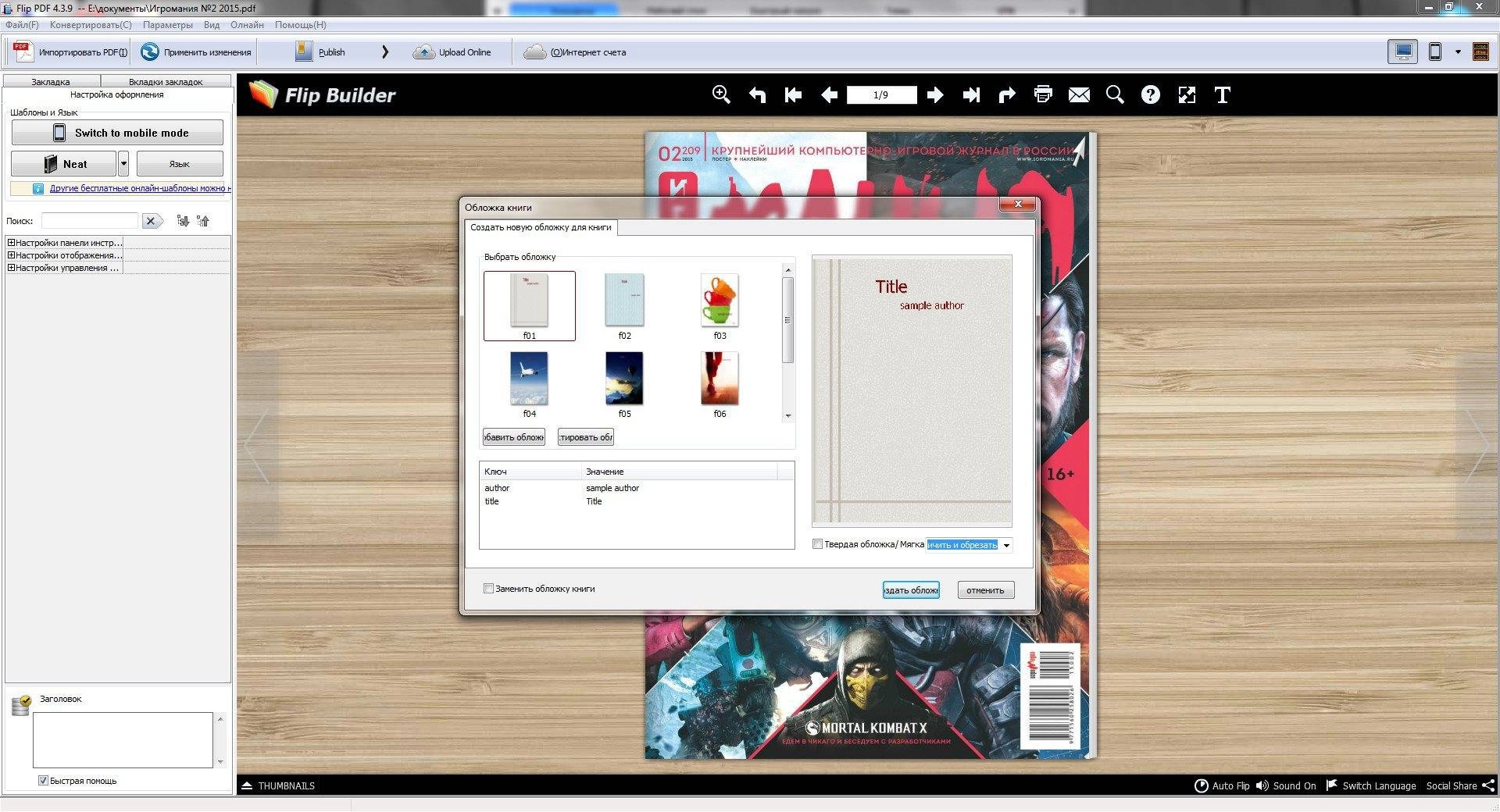Click the collapse all settings icon

click(x=203, y=221)
